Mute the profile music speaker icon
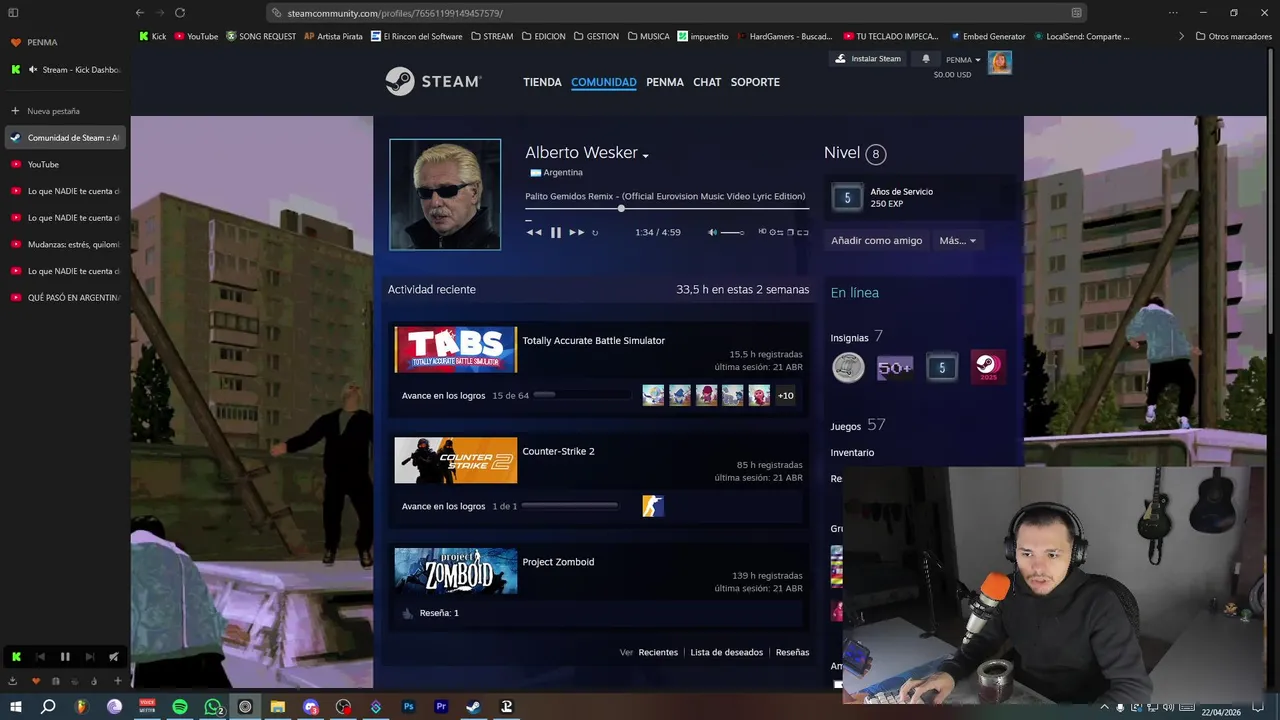Image resolution: width=1280 pixels, height=720 pixels. tap(713, 232)
